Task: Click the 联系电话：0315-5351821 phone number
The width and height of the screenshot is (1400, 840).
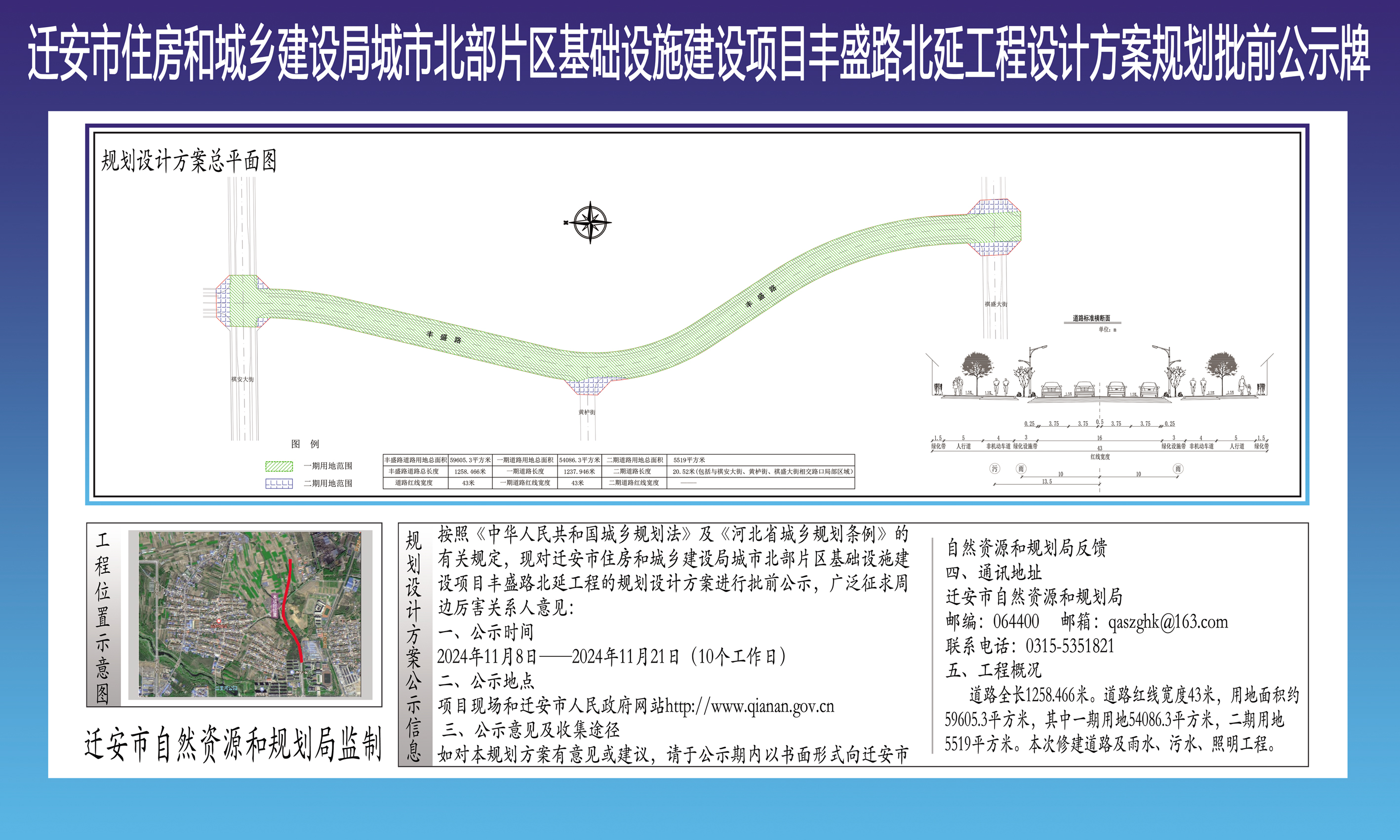Action: tap(1030, 646)
